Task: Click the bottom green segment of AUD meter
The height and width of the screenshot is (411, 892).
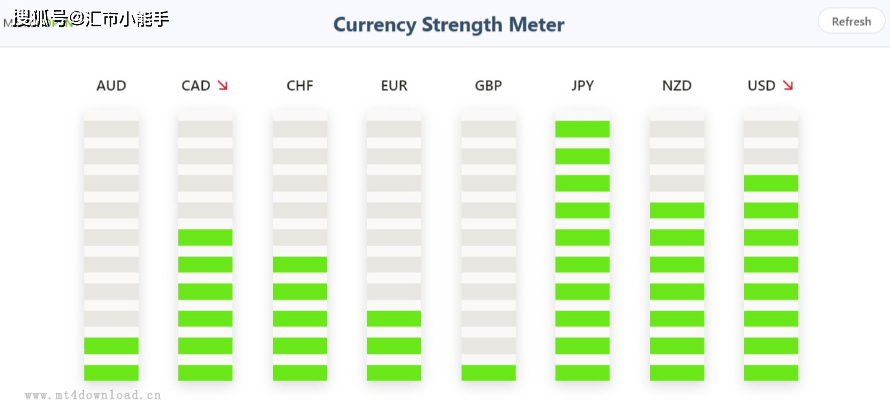Action: tap(111, 372)
